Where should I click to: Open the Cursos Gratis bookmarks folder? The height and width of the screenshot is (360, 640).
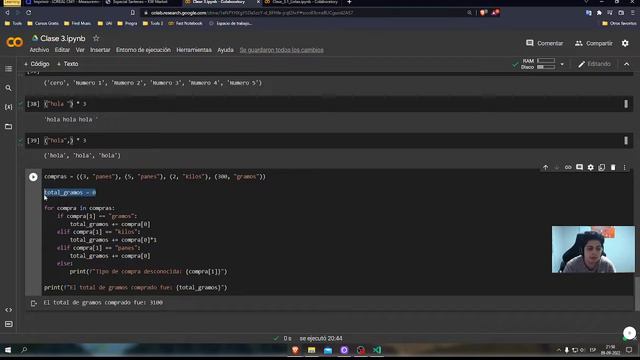pyautogui.click(x=43, y=23)
